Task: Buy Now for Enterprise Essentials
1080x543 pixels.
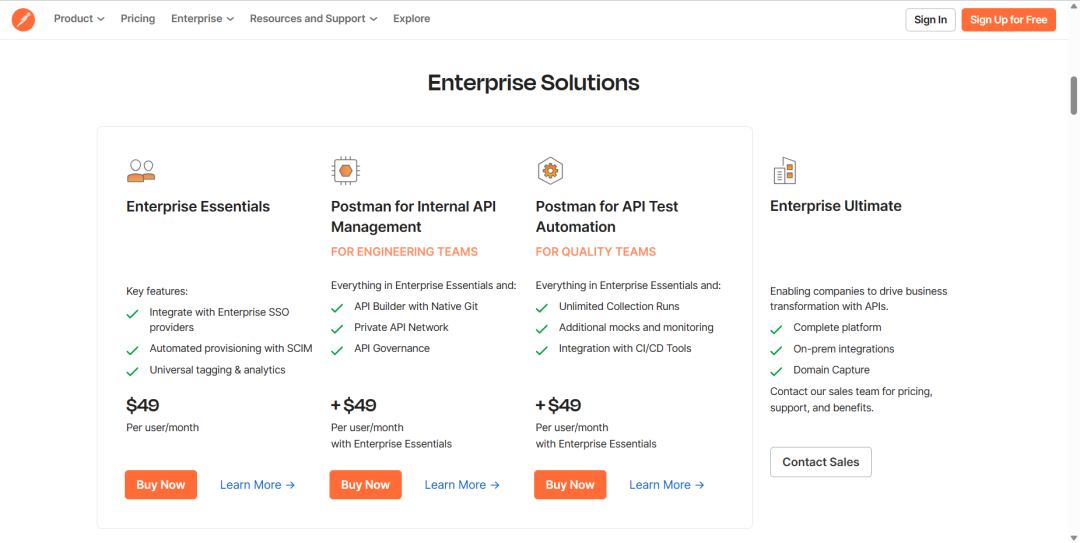Action: point(161,485)
